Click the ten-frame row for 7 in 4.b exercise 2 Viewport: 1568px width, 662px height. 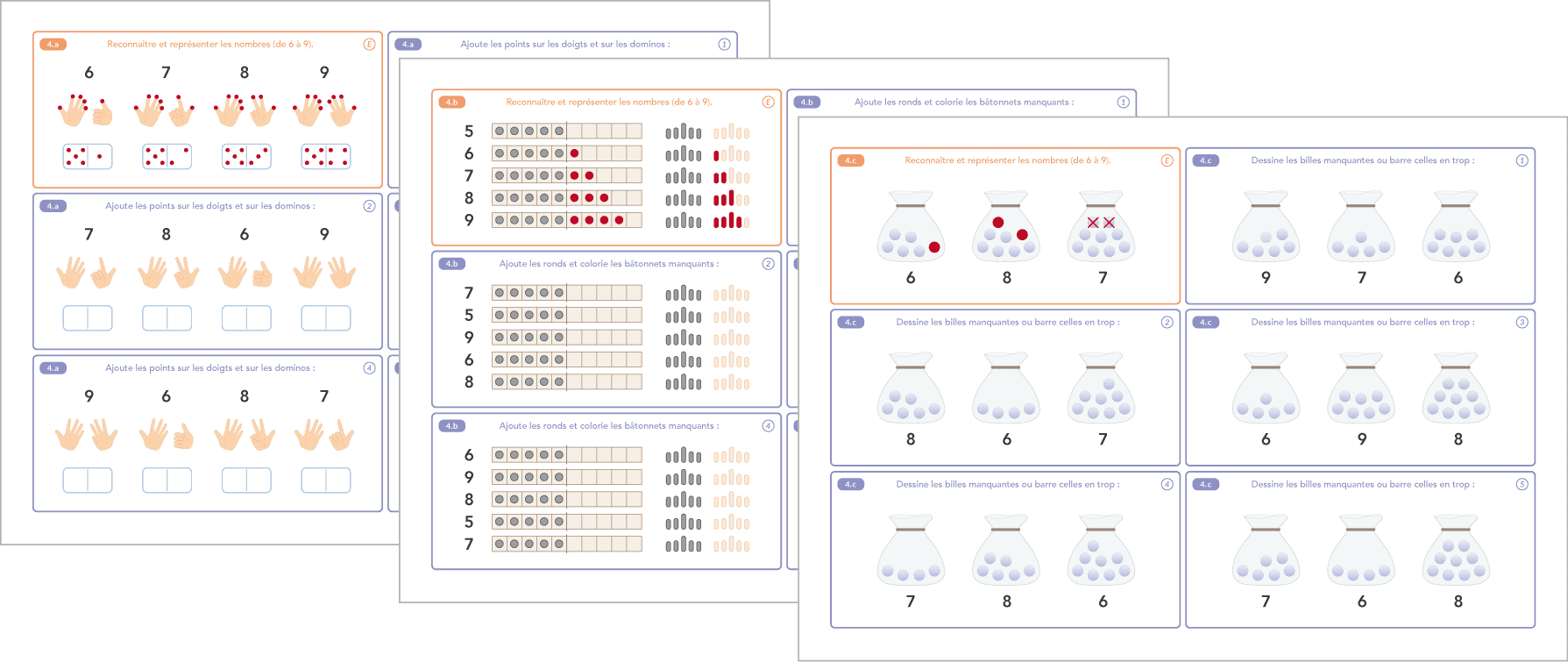click(x=567, y=293)
